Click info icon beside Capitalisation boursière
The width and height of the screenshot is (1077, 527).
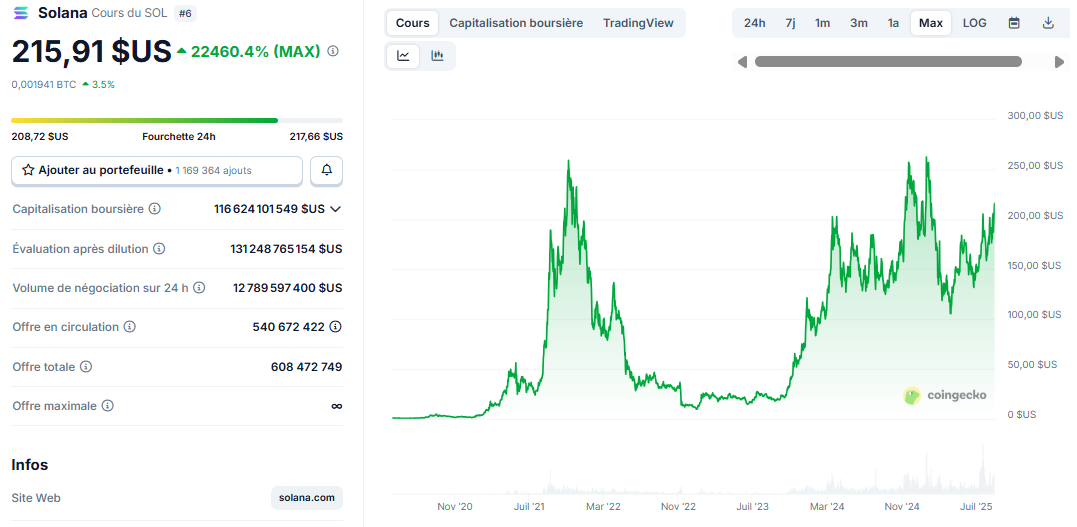[x=155, y=208]
